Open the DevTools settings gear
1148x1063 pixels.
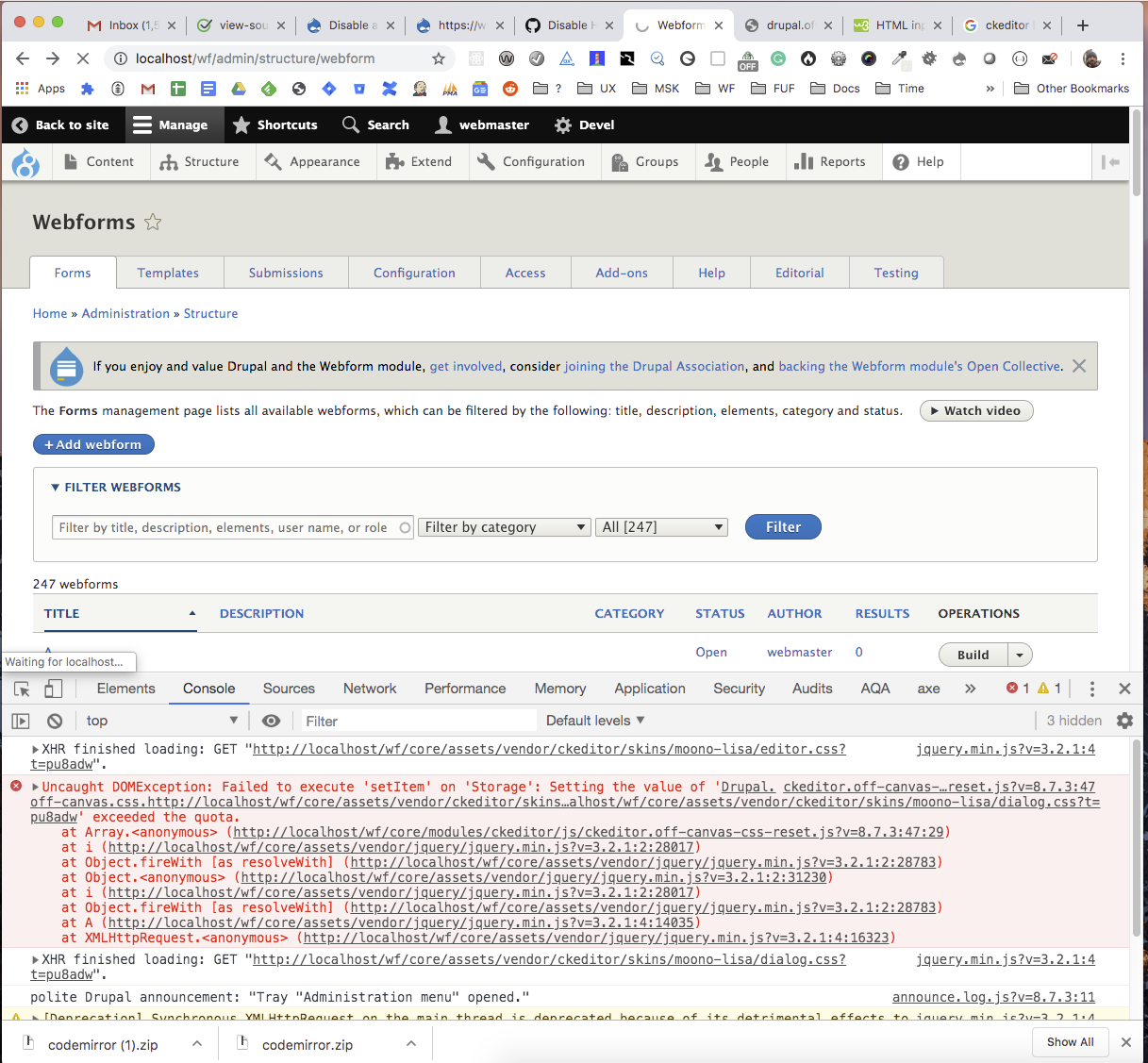(x=1124, y=720)
